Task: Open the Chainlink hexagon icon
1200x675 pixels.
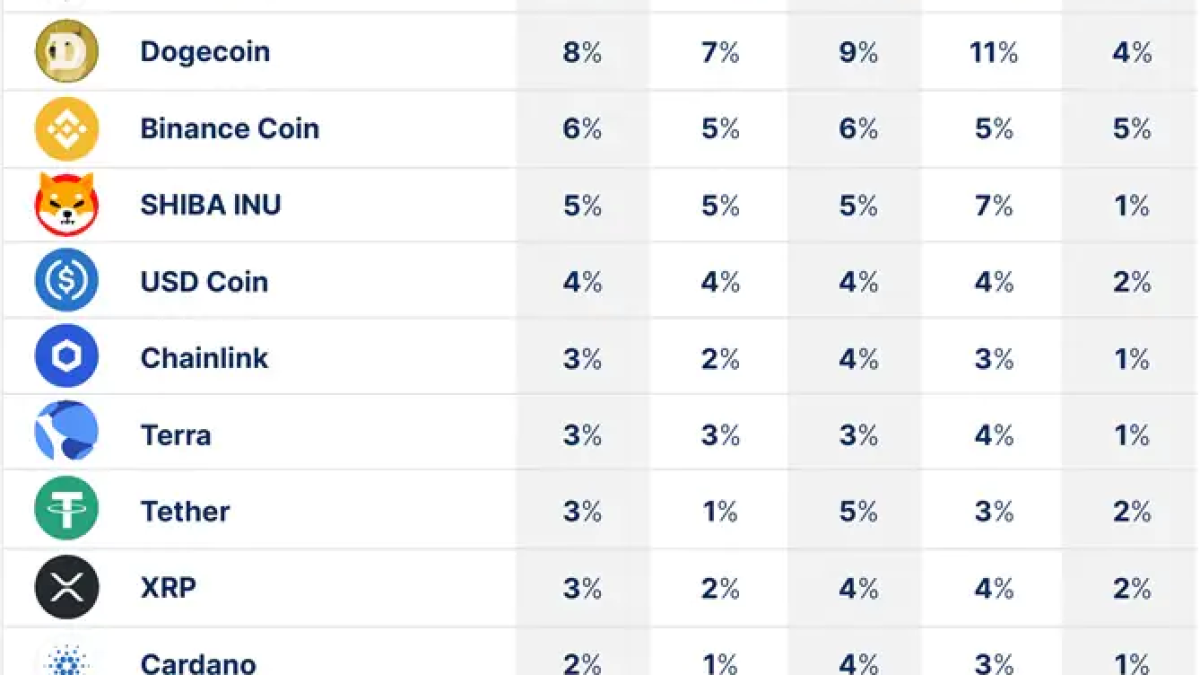Action: coord(67,357)
